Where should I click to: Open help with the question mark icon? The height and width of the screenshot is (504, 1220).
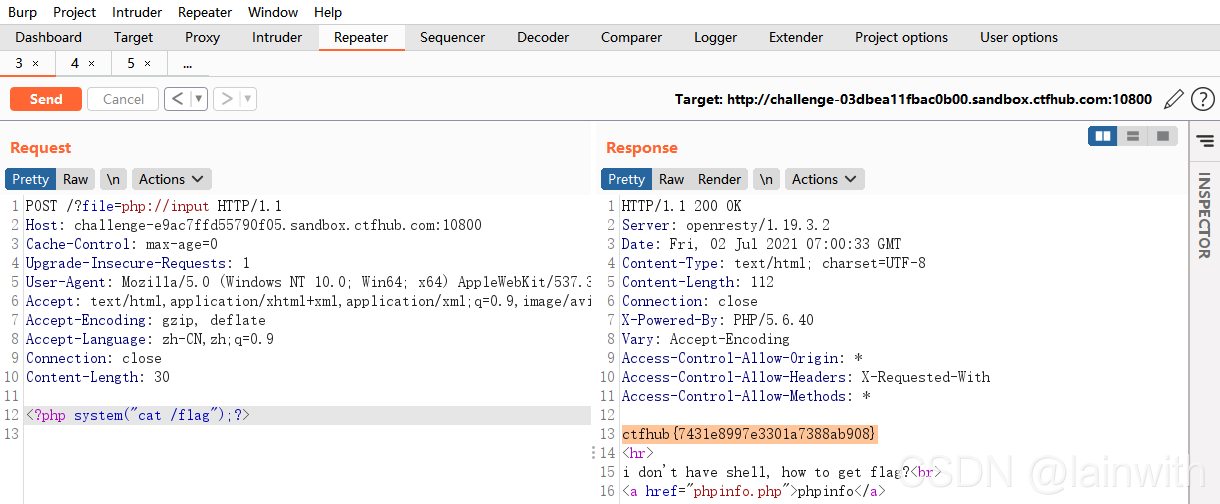click(x=1203, y=99)
